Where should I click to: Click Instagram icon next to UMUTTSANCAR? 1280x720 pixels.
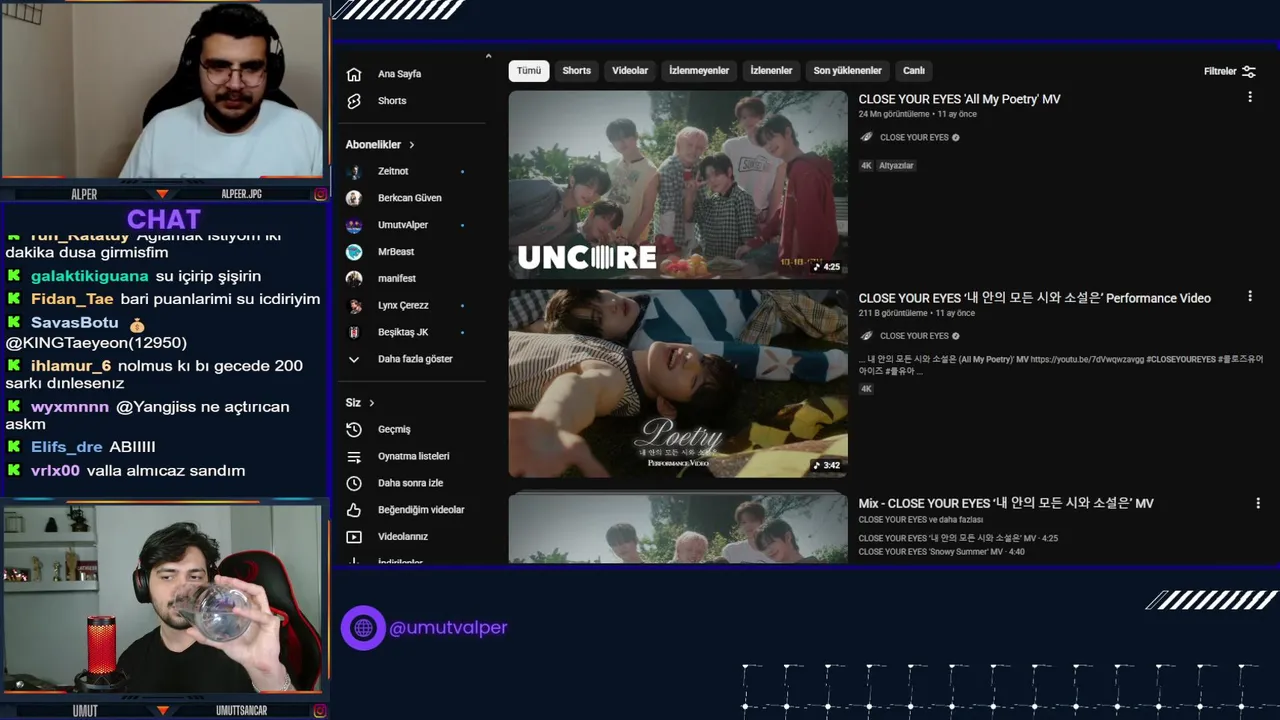click(320, 711)
